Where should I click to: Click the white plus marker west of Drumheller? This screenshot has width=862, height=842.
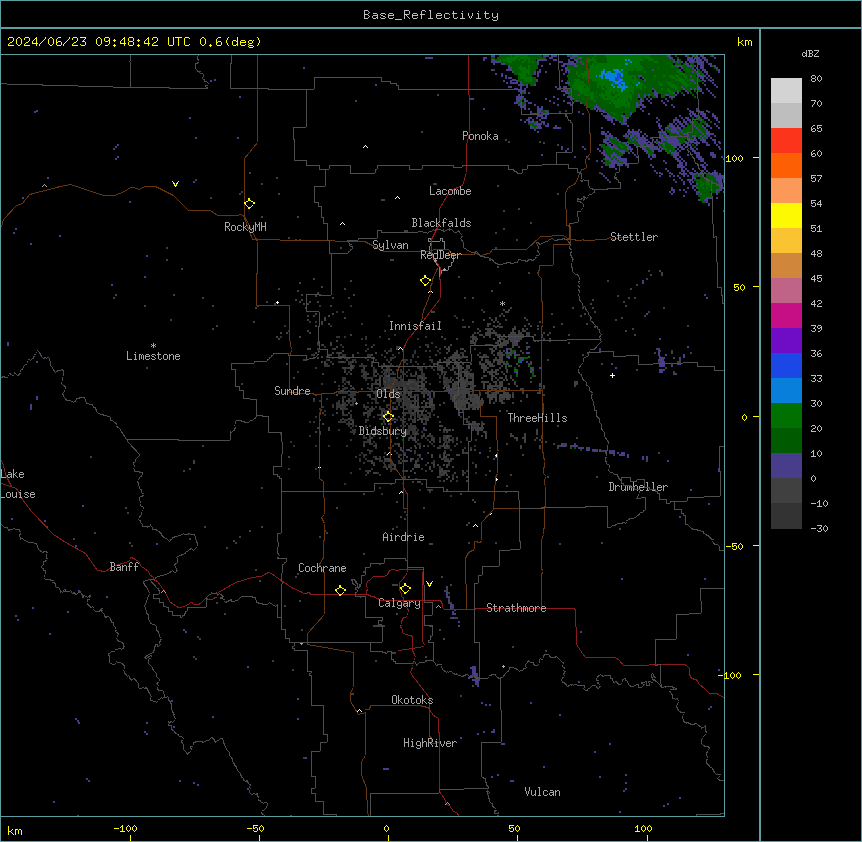click(x=612, y=375)
